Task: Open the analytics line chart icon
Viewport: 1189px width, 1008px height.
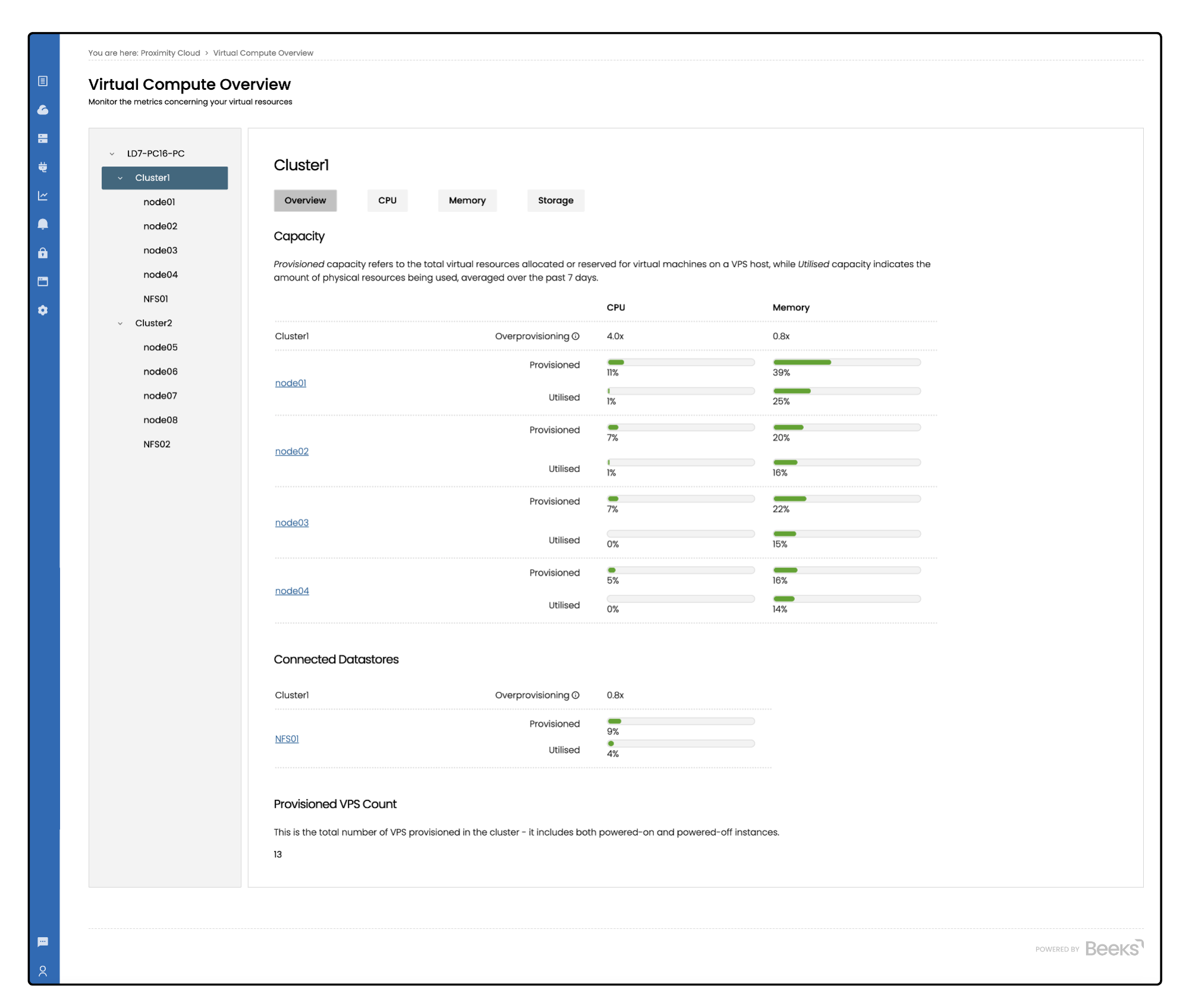Action: tap(43, 196)
